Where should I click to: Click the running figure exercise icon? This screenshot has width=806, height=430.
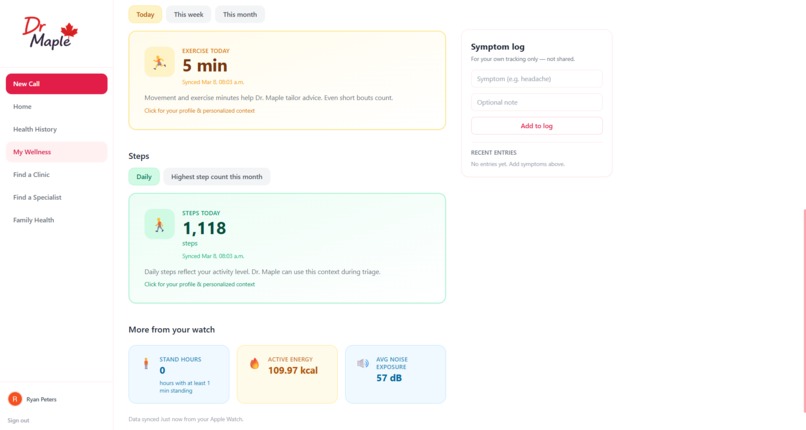click(159, 62)
